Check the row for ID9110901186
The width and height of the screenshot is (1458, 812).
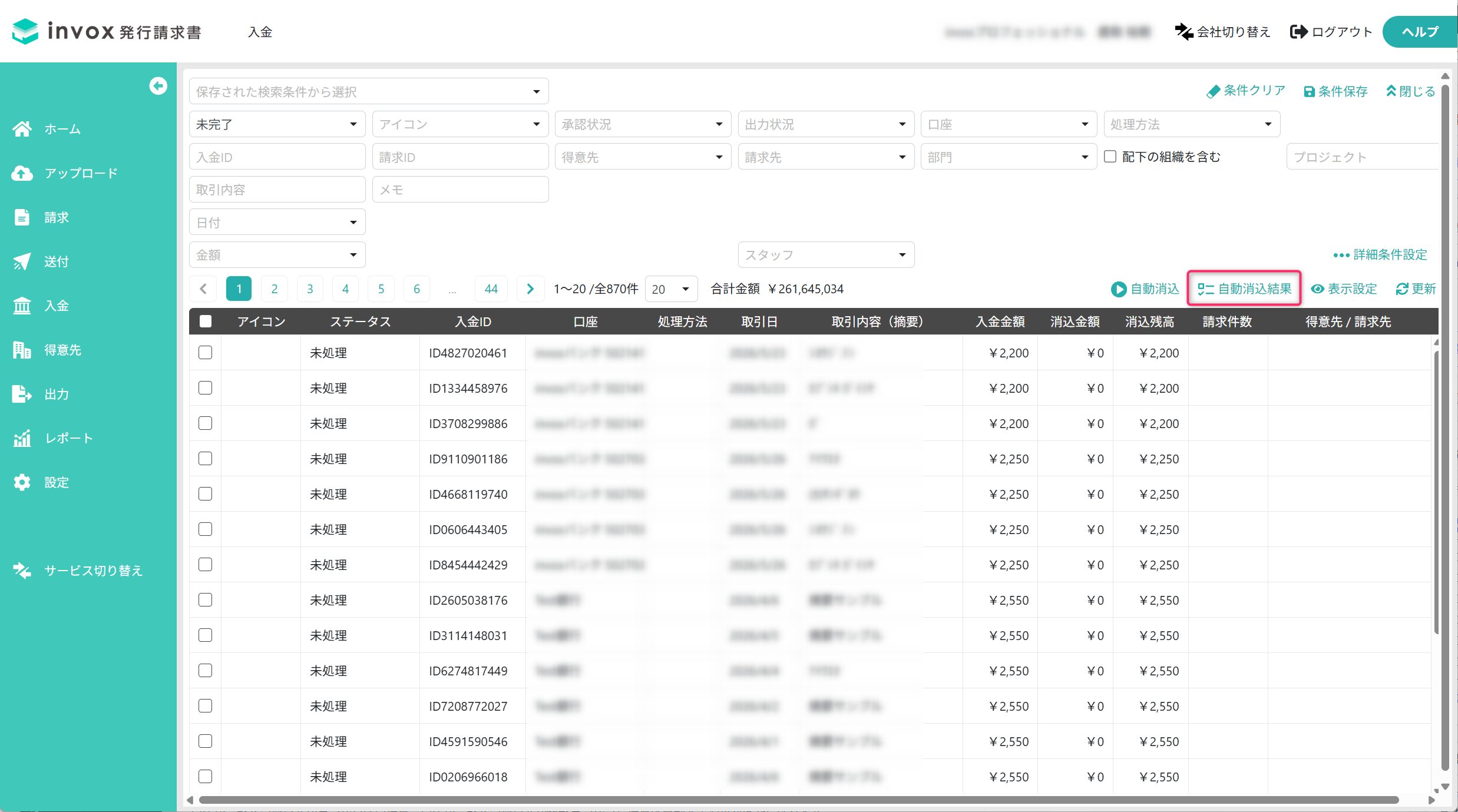click(x=205, y=458)
